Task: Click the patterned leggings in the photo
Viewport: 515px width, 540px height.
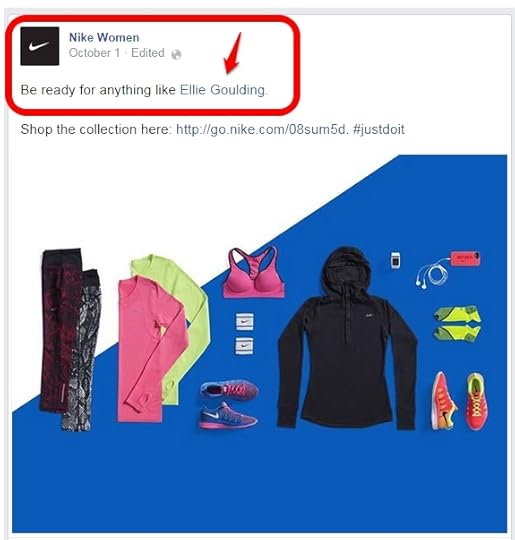Action: (71, 339)
